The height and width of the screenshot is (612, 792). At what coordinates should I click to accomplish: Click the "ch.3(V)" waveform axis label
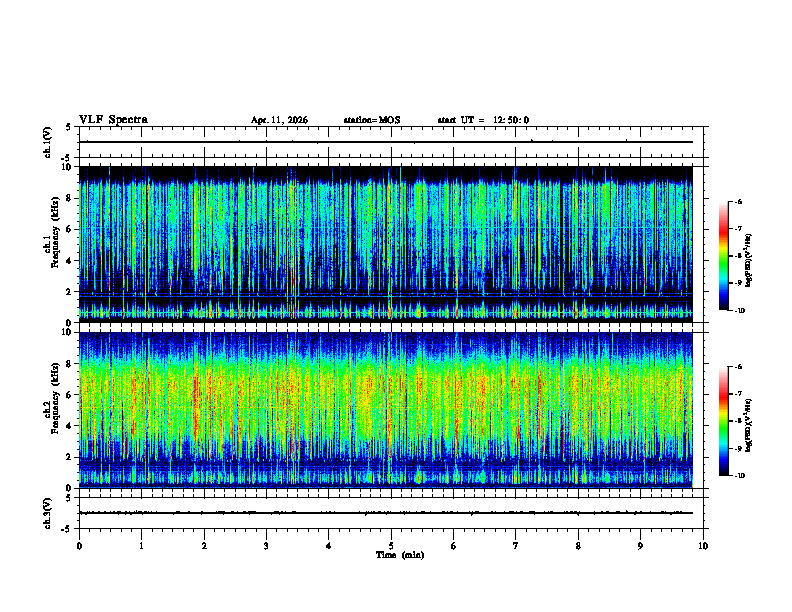[x=48, y=514]
